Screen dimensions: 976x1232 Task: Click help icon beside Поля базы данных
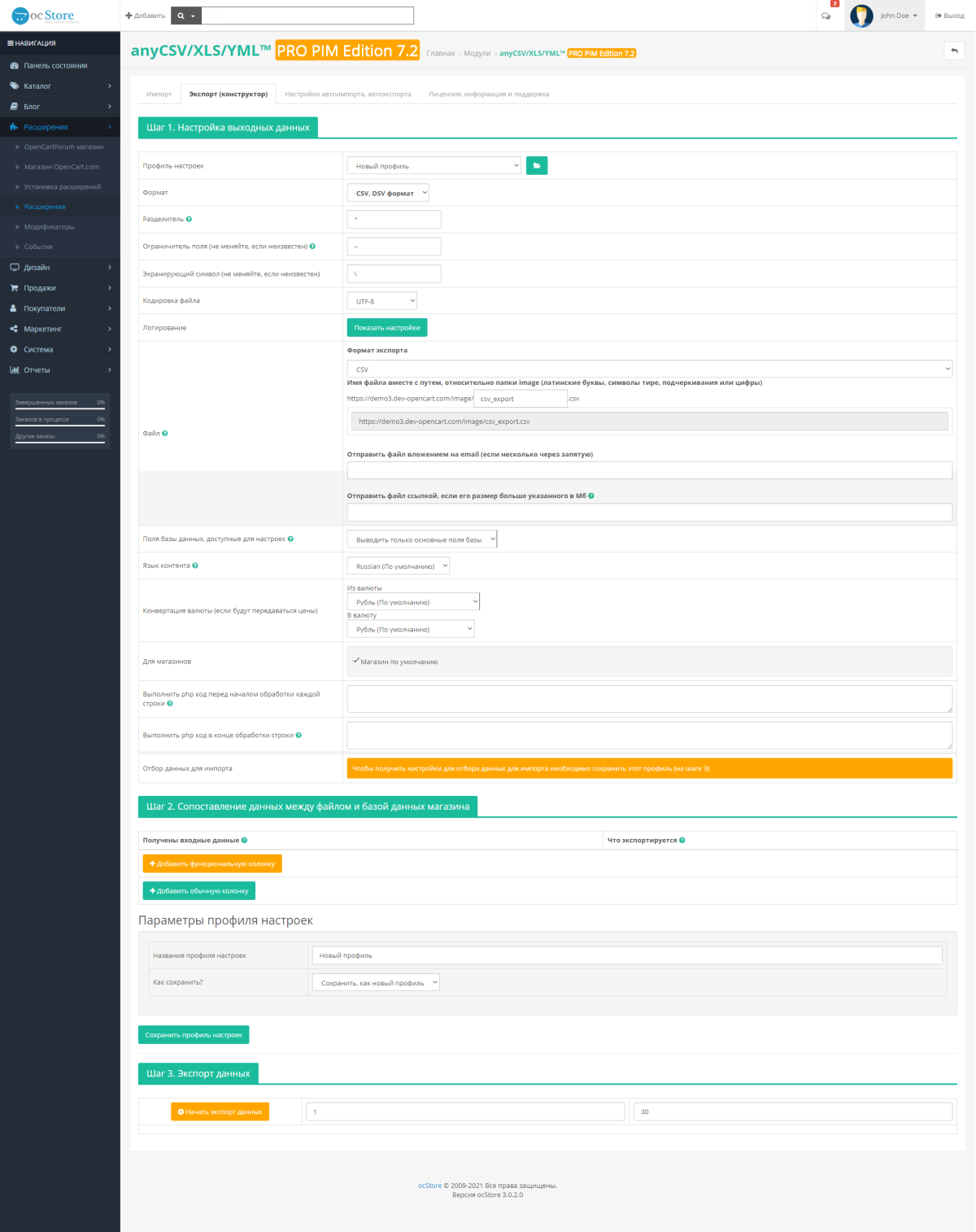coord(291,539)
